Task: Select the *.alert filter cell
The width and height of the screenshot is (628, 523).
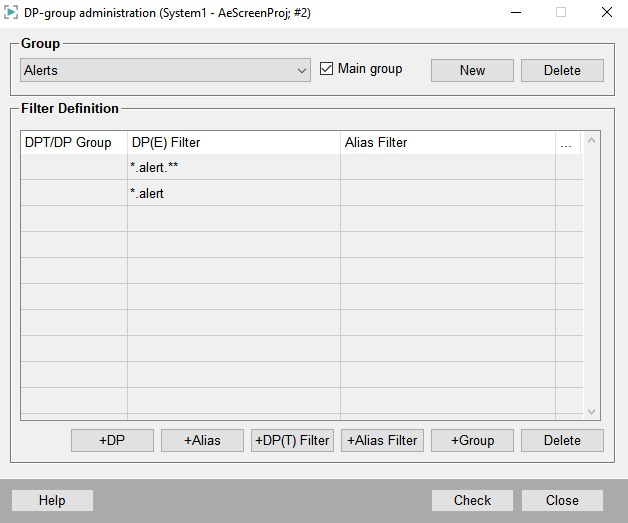Action: tap(233, 193)
